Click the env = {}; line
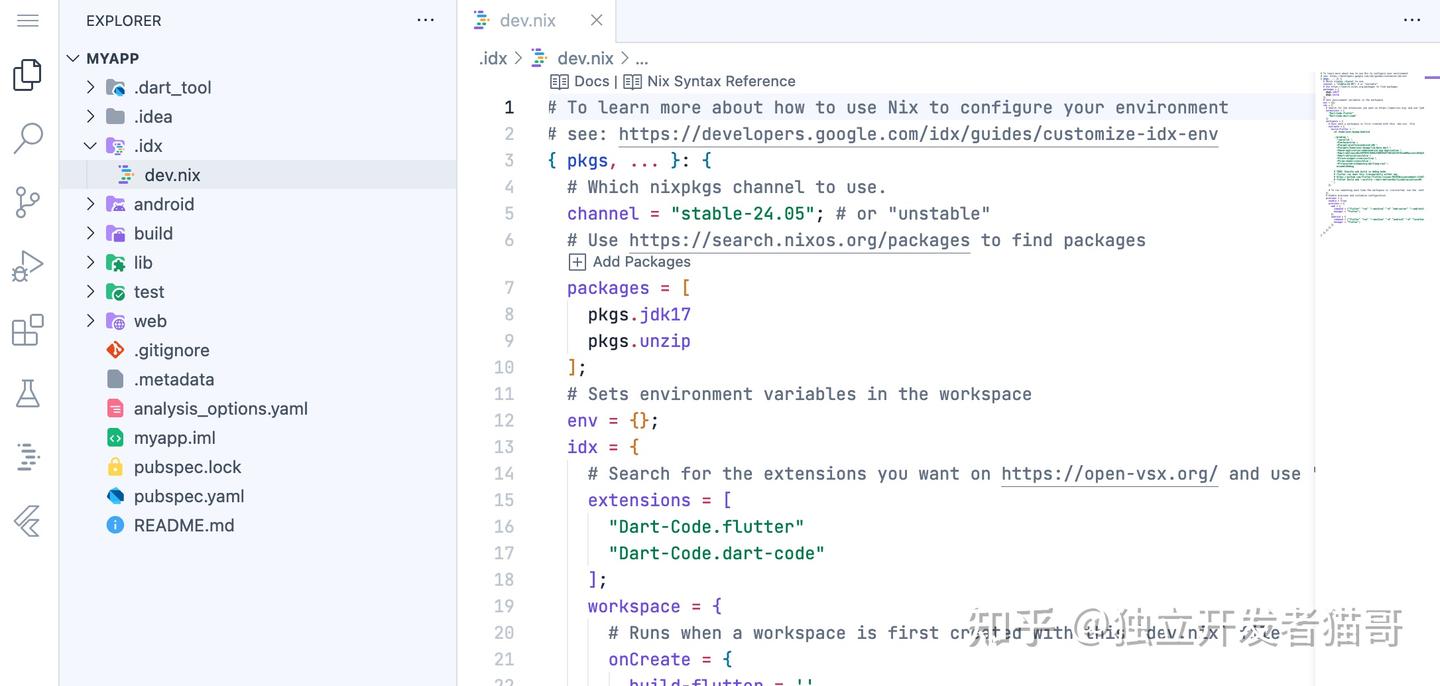Viewport: 1440px width, 686px height. (613, 420)
